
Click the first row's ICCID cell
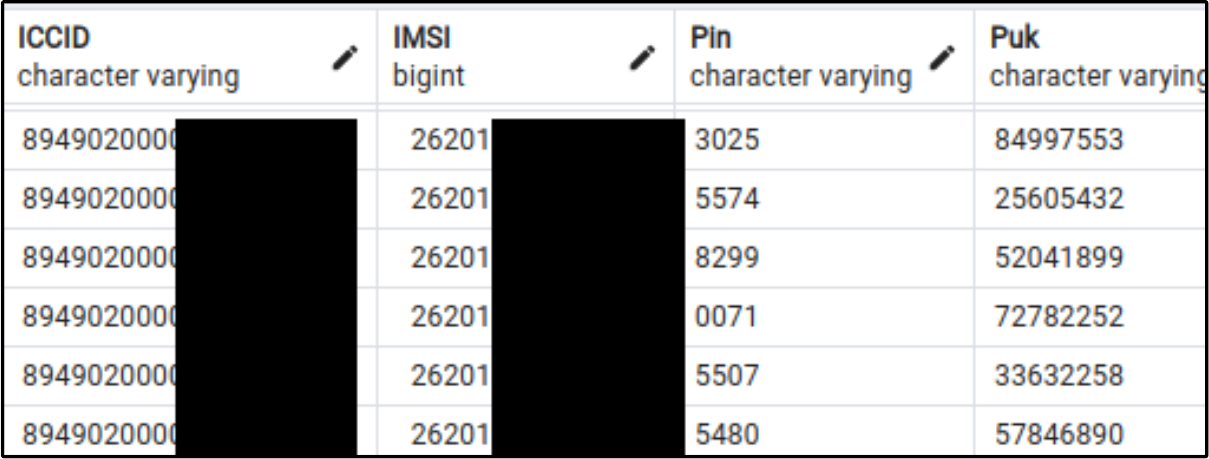pyautogui.click(x=97, y=140)
